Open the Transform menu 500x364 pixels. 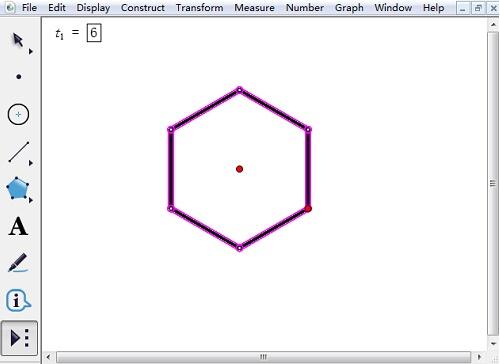coord(199,8)
